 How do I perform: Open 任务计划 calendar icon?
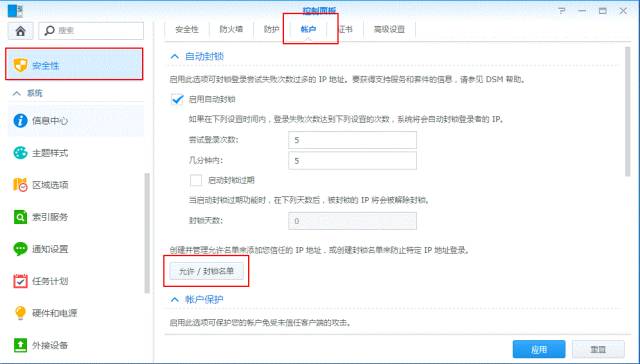coord(20,281)
